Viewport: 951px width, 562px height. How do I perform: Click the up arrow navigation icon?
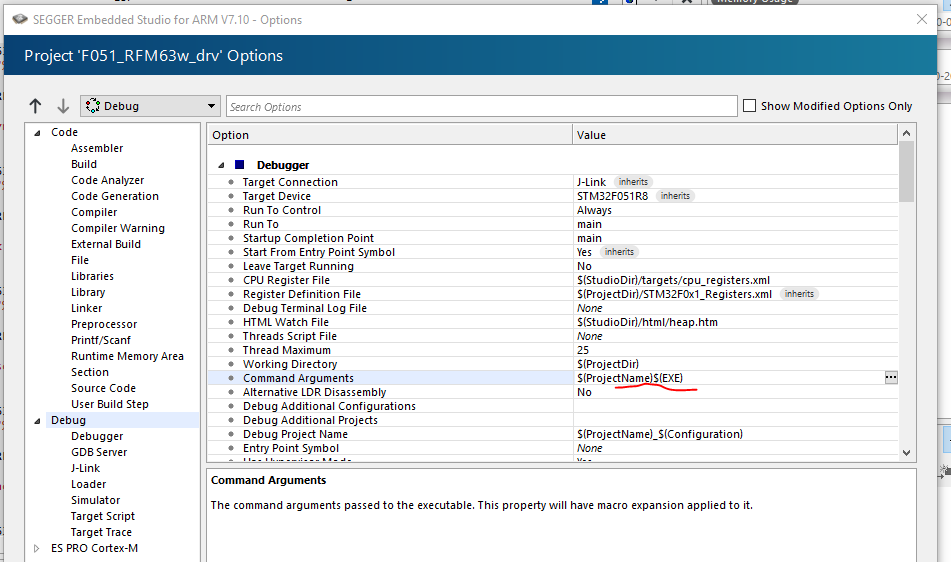coord(35,106)
